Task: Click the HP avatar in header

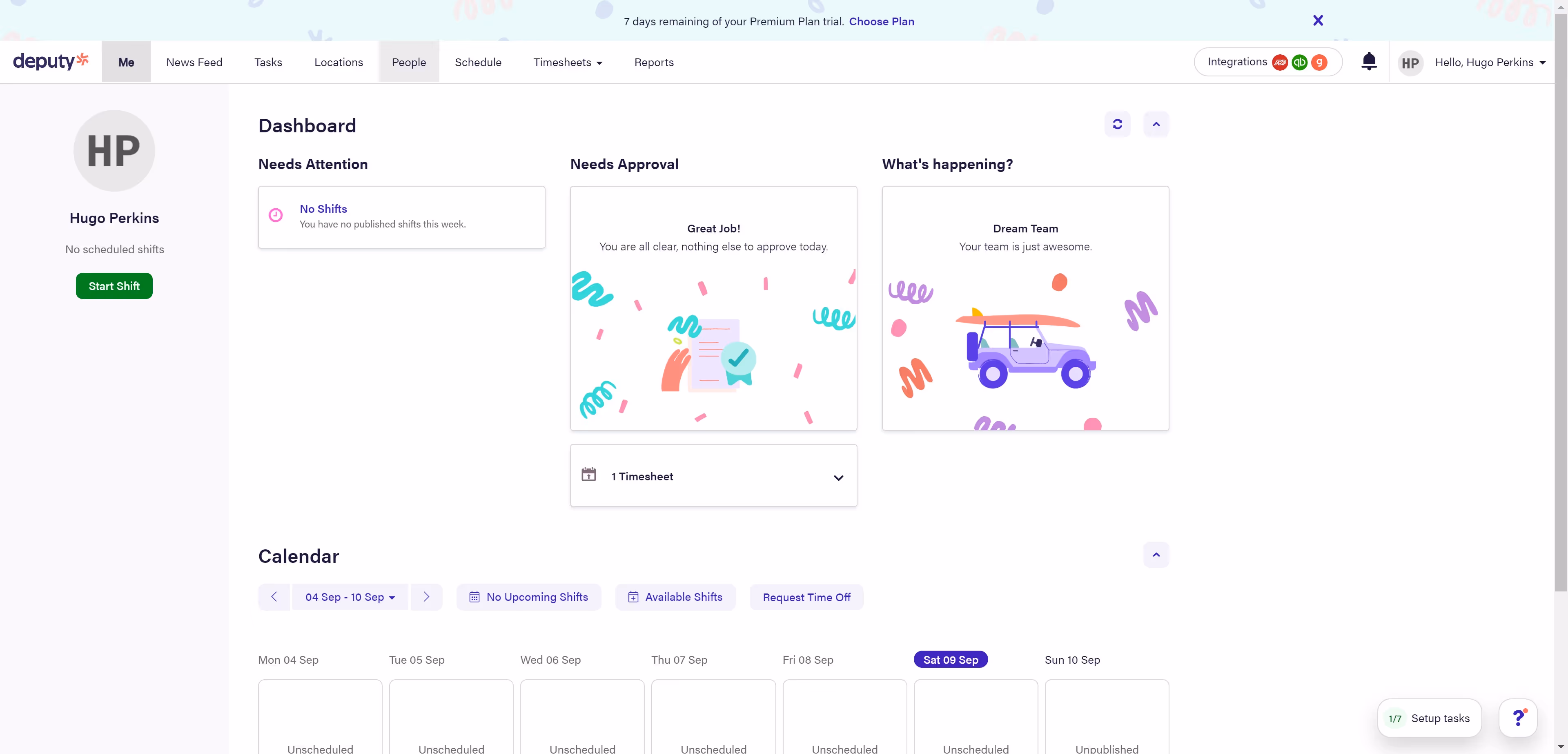Action: pos(1410,63)
